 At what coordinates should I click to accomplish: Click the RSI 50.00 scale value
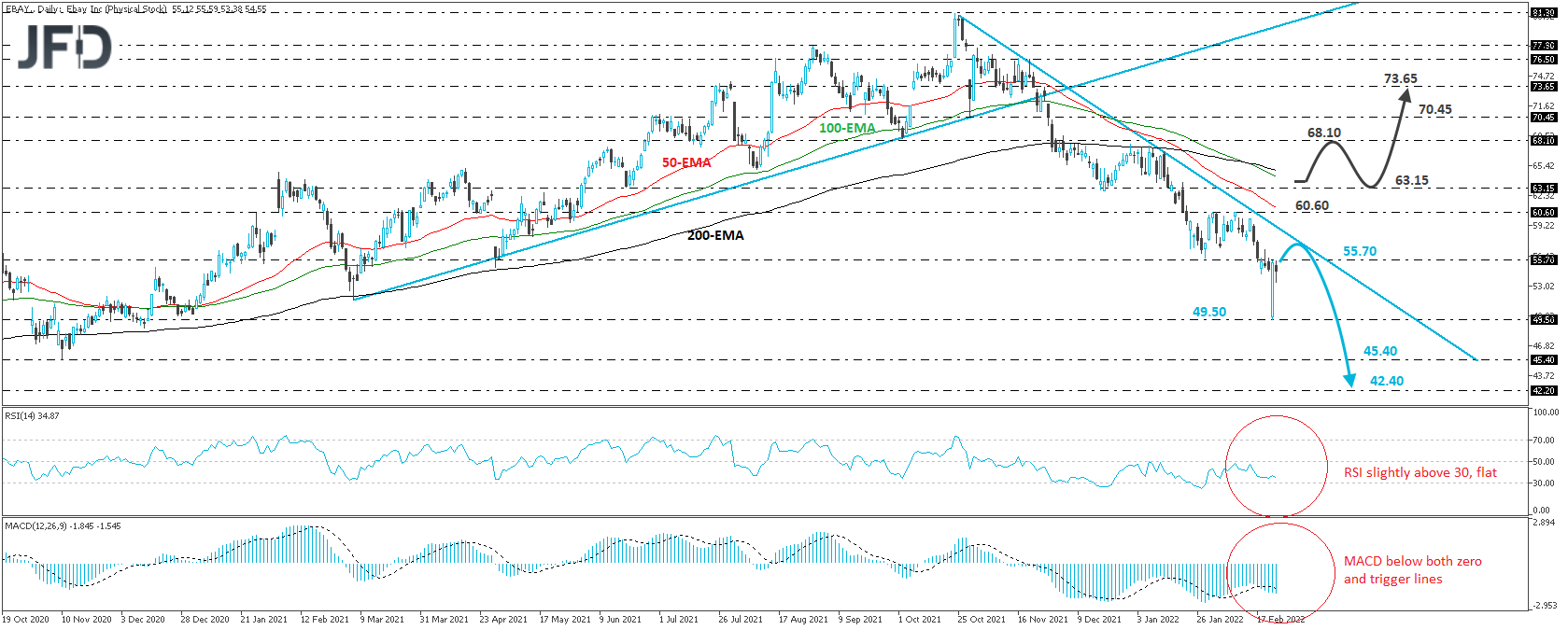coord(1544,461)
